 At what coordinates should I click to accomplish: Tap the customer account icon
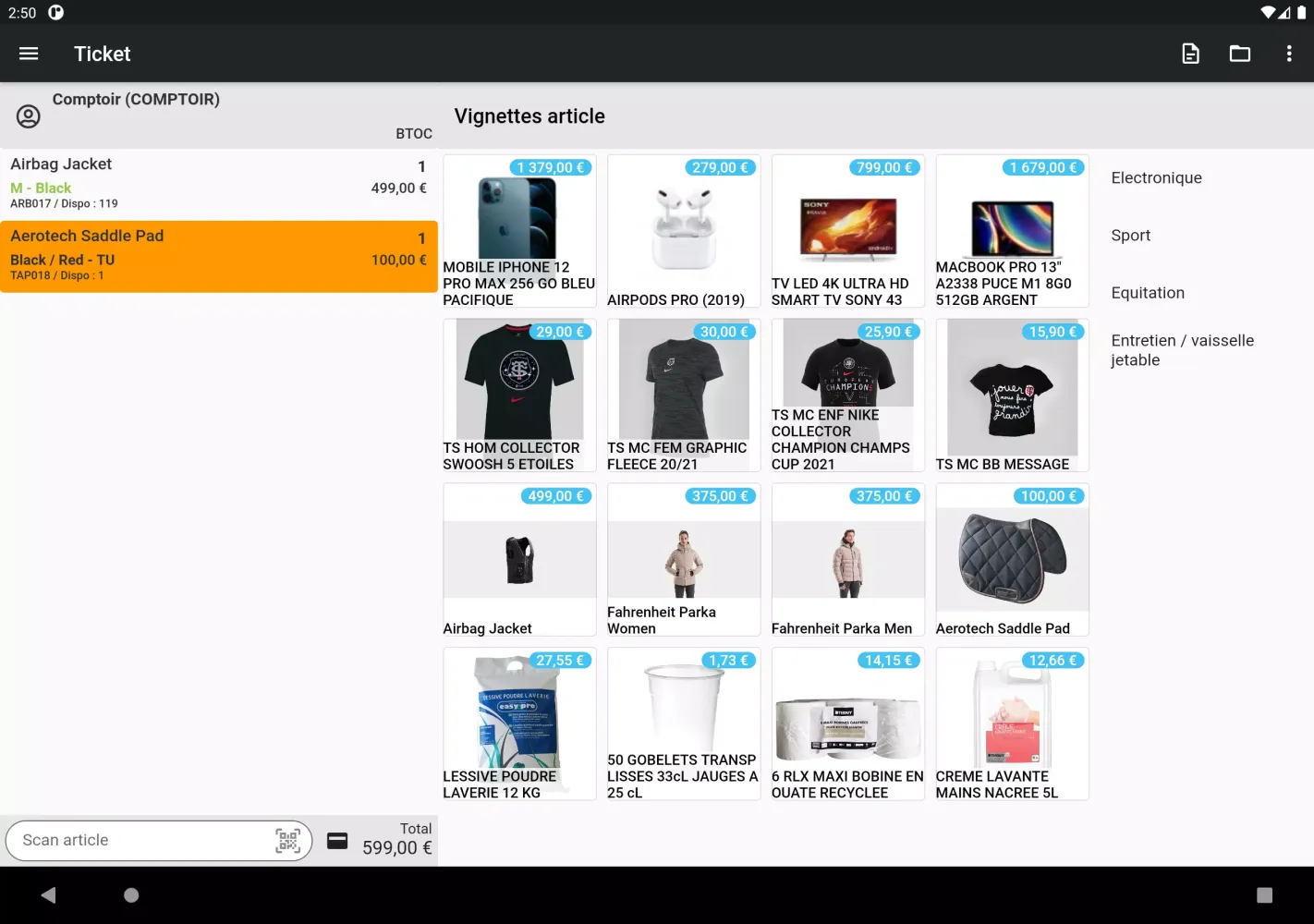(29, 116)
